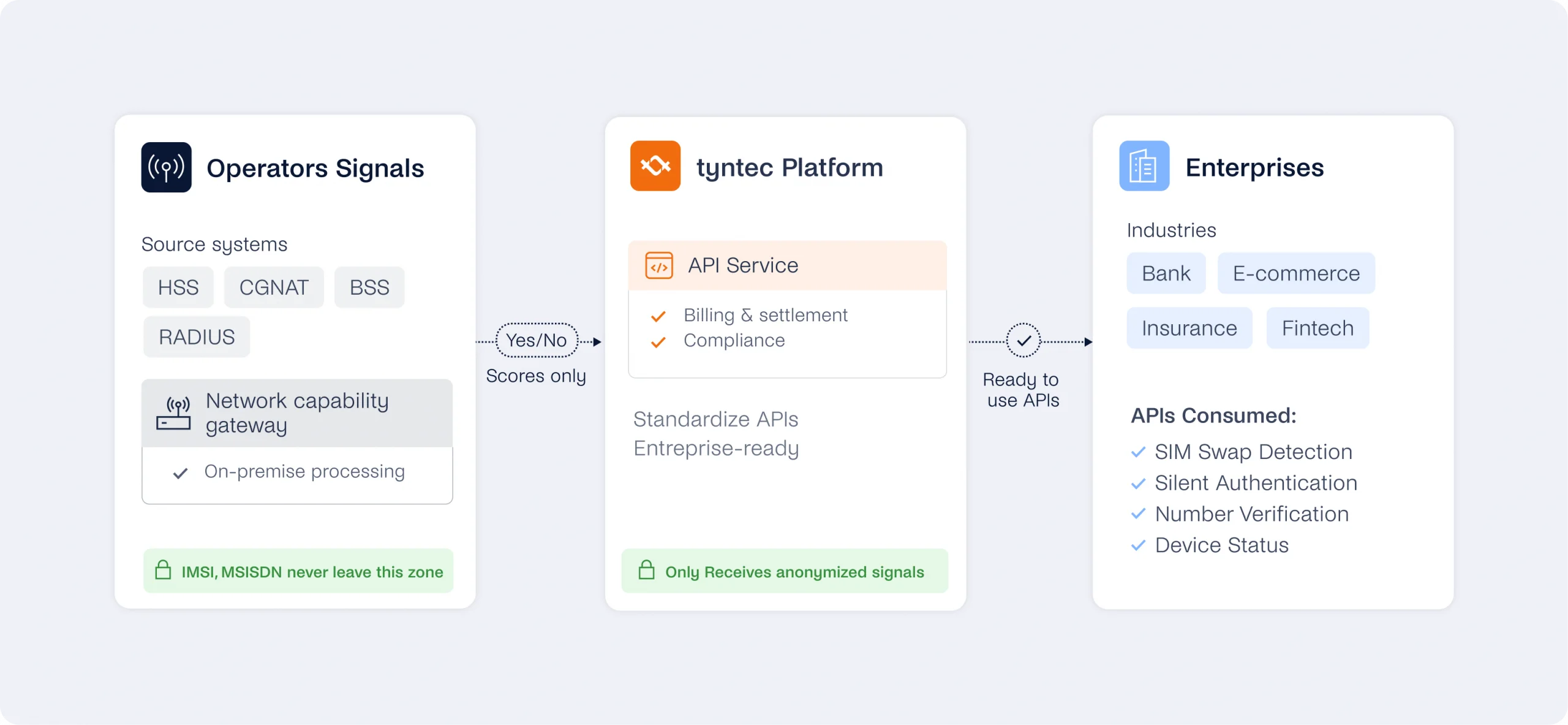Screen dimensions: 1568x725
Task: Click the Number Verification text
Action: pos(1251,514)
